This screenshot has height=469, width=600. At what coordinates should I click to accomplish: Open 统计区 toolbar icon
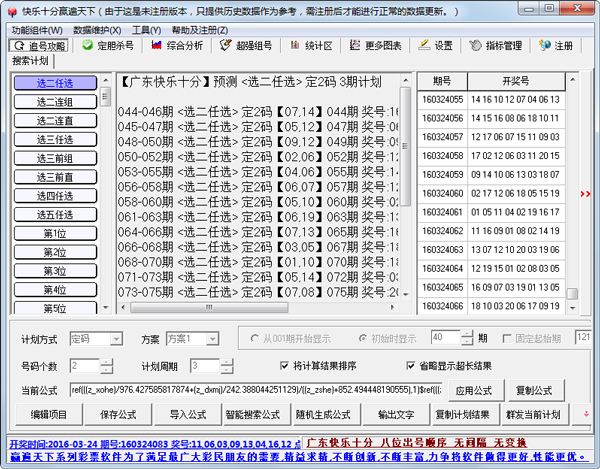point(295,45)
